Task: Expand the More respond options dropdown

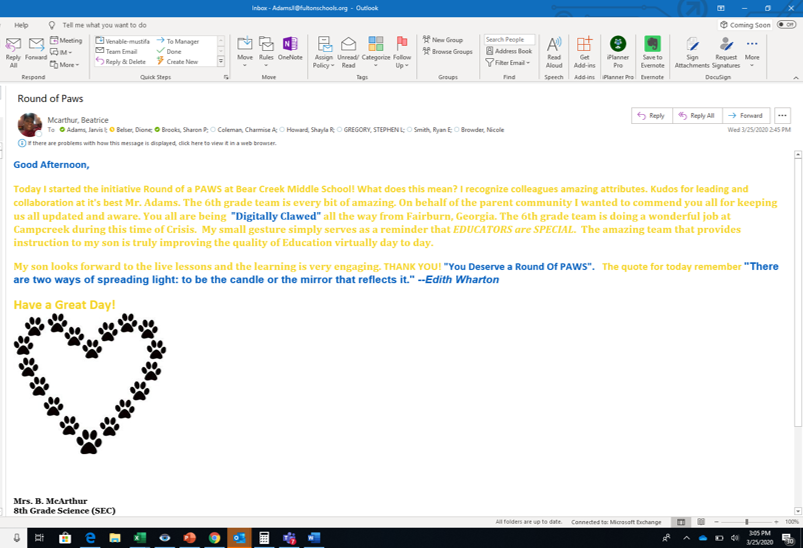Action: pos(65,65)
